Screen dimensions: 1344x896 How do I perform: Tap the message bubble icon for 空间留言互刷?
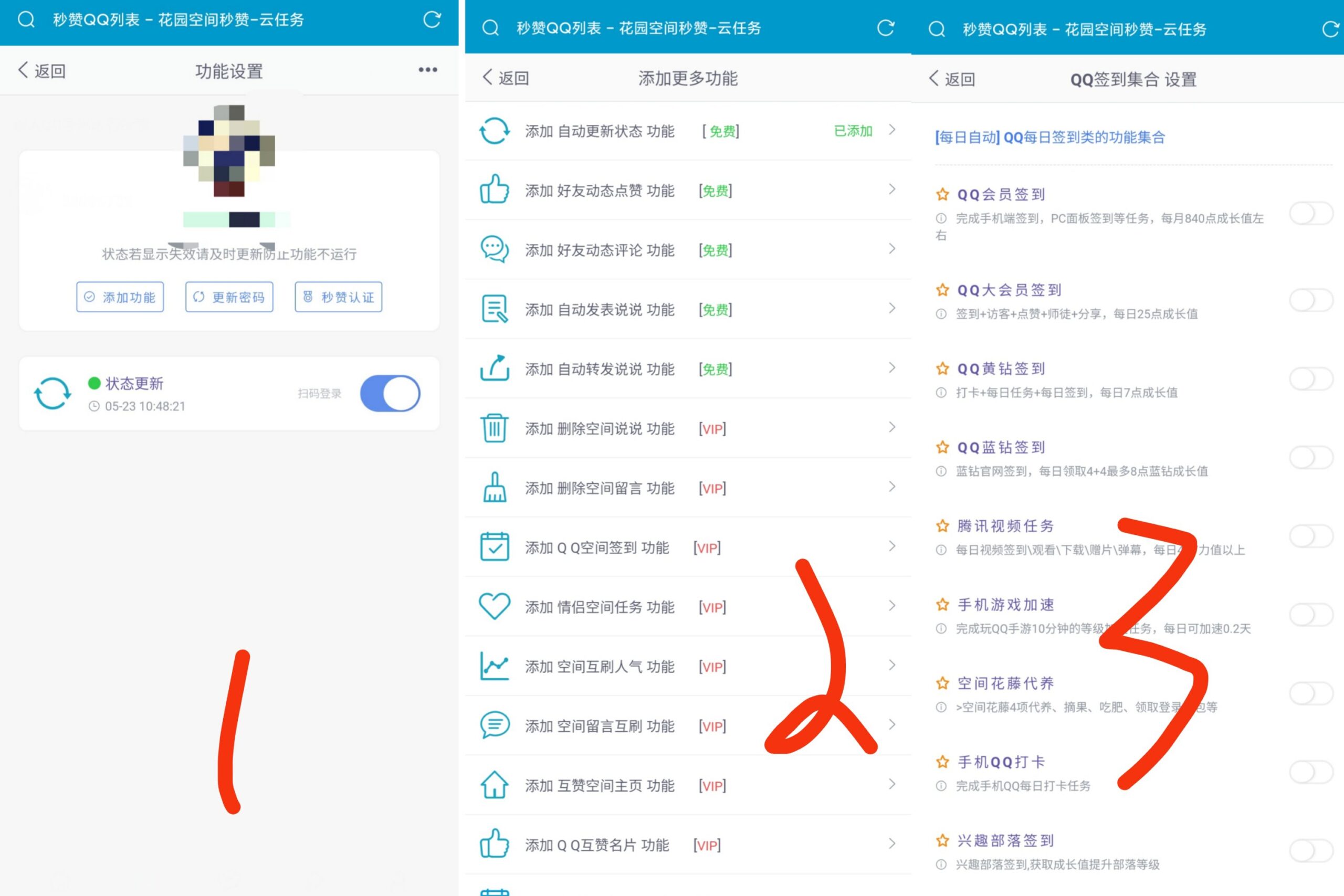(x=494, y=725)
